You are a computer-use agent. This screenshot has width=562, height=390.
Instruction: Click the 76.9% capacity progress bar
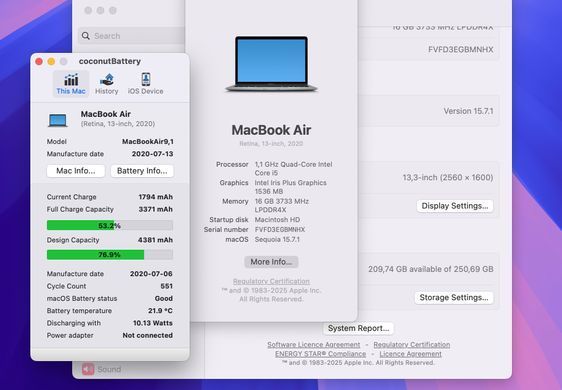click(x=110, y=255)
